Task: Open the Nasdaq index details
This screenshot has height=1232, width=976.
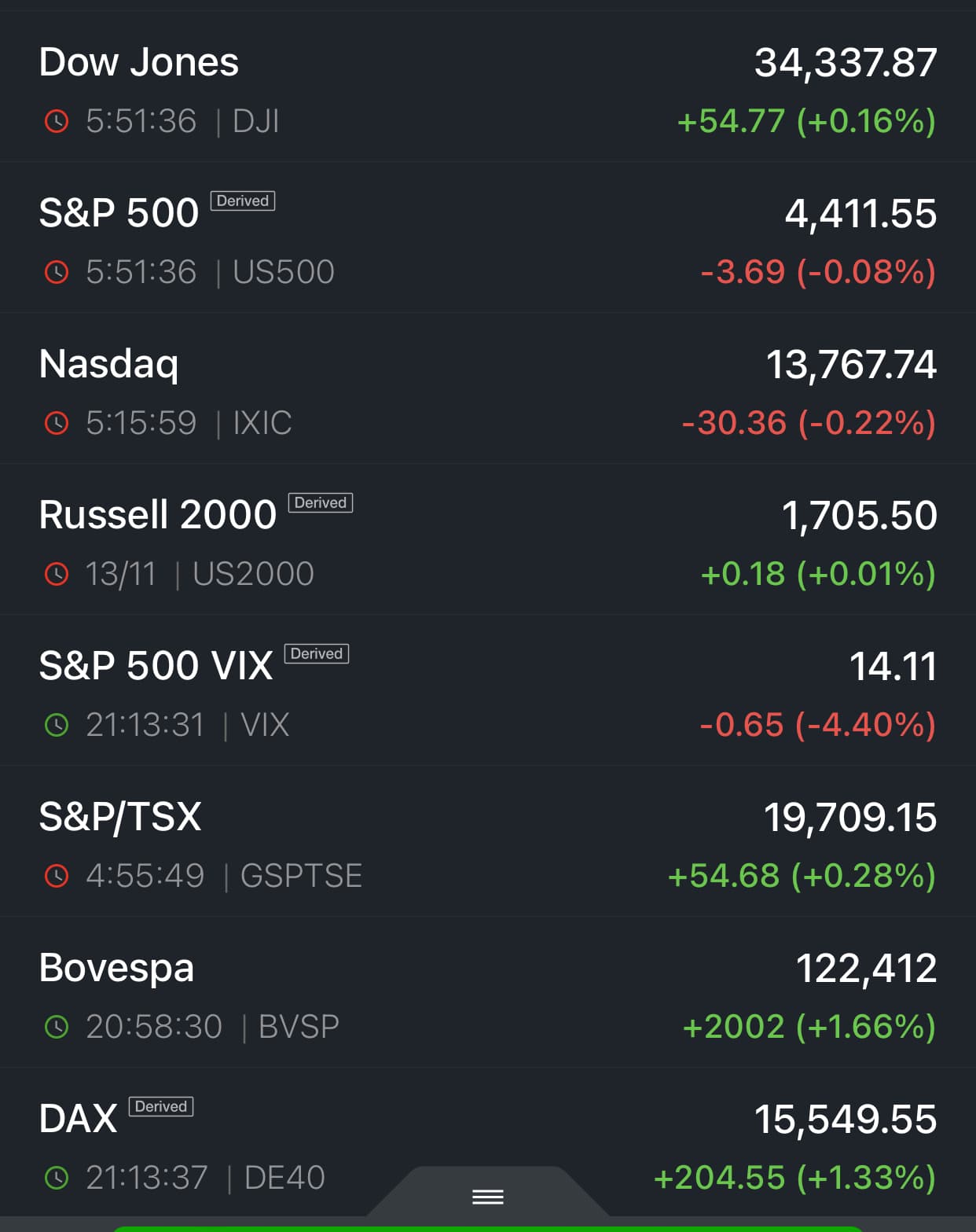Action: click(x=109, y=364)
